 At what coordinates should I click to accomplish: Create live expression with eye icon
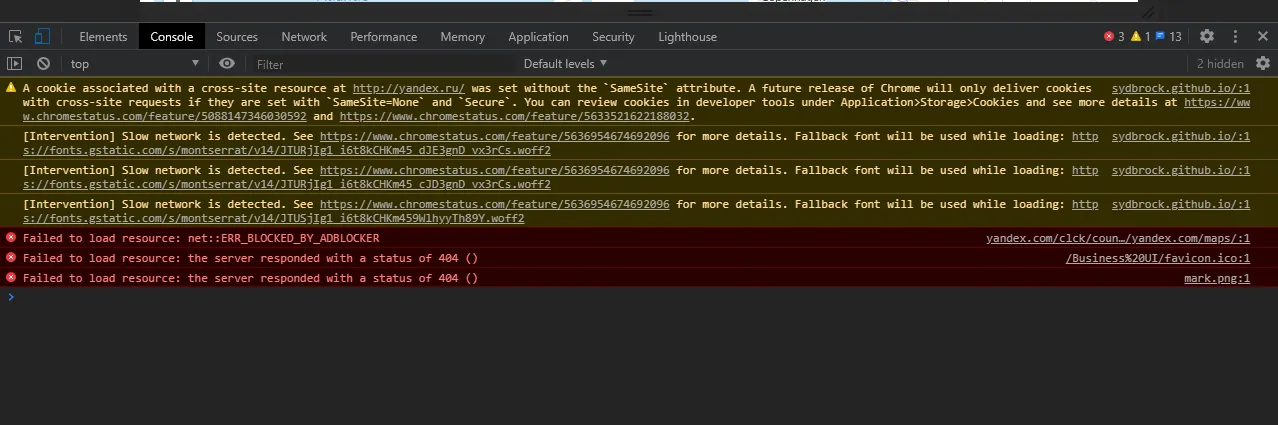(227, 64)
